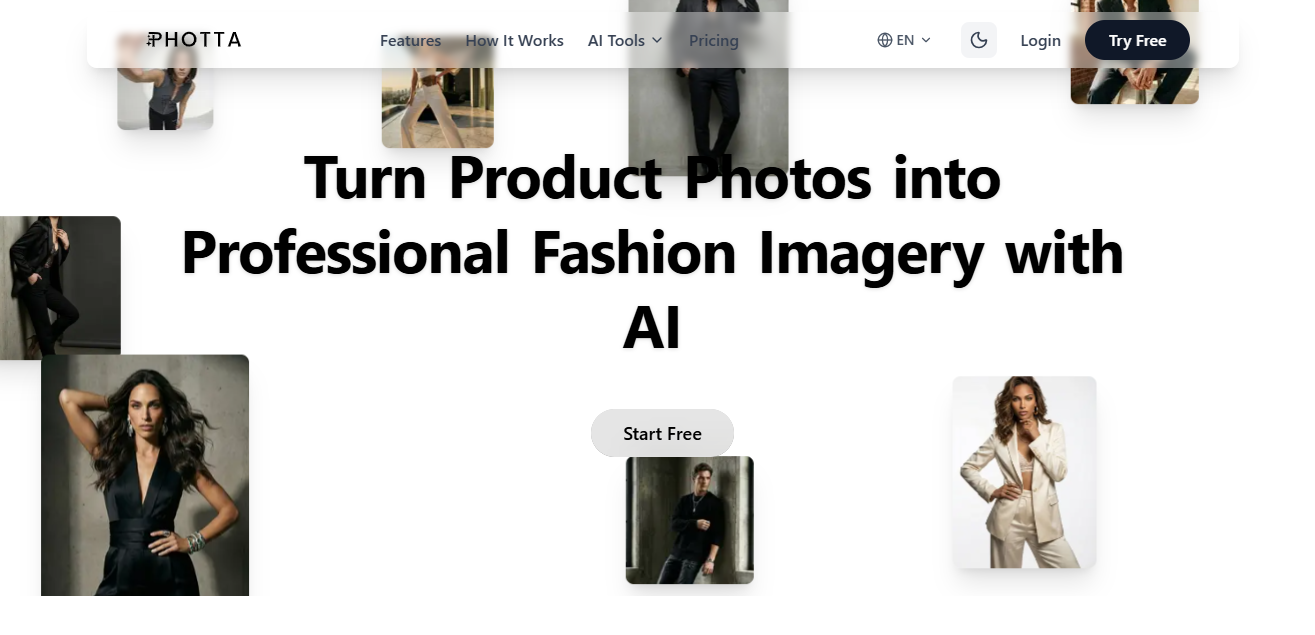The image size is (1315, 635).
Task: Select the woman in black dress photo
Action: 145,475
